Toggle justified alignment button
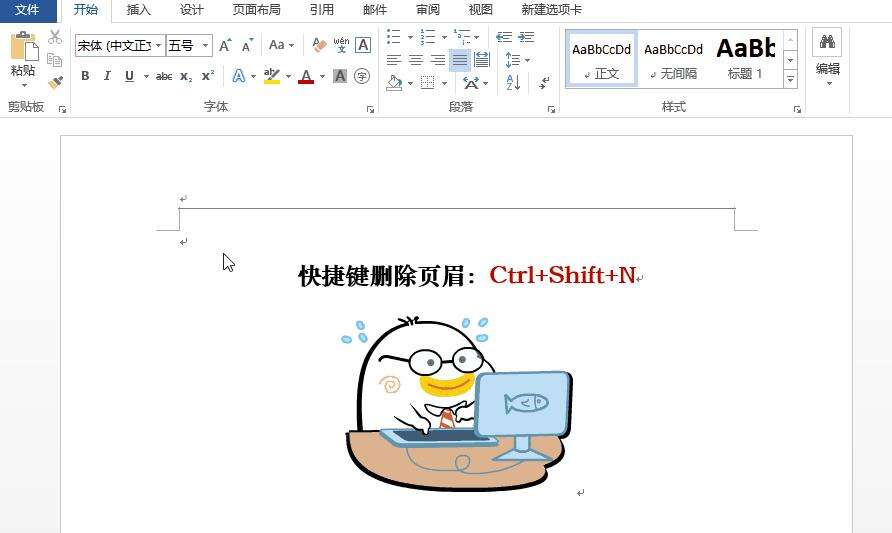This screenshot has height=533, width=892. [x=460, y=60]
